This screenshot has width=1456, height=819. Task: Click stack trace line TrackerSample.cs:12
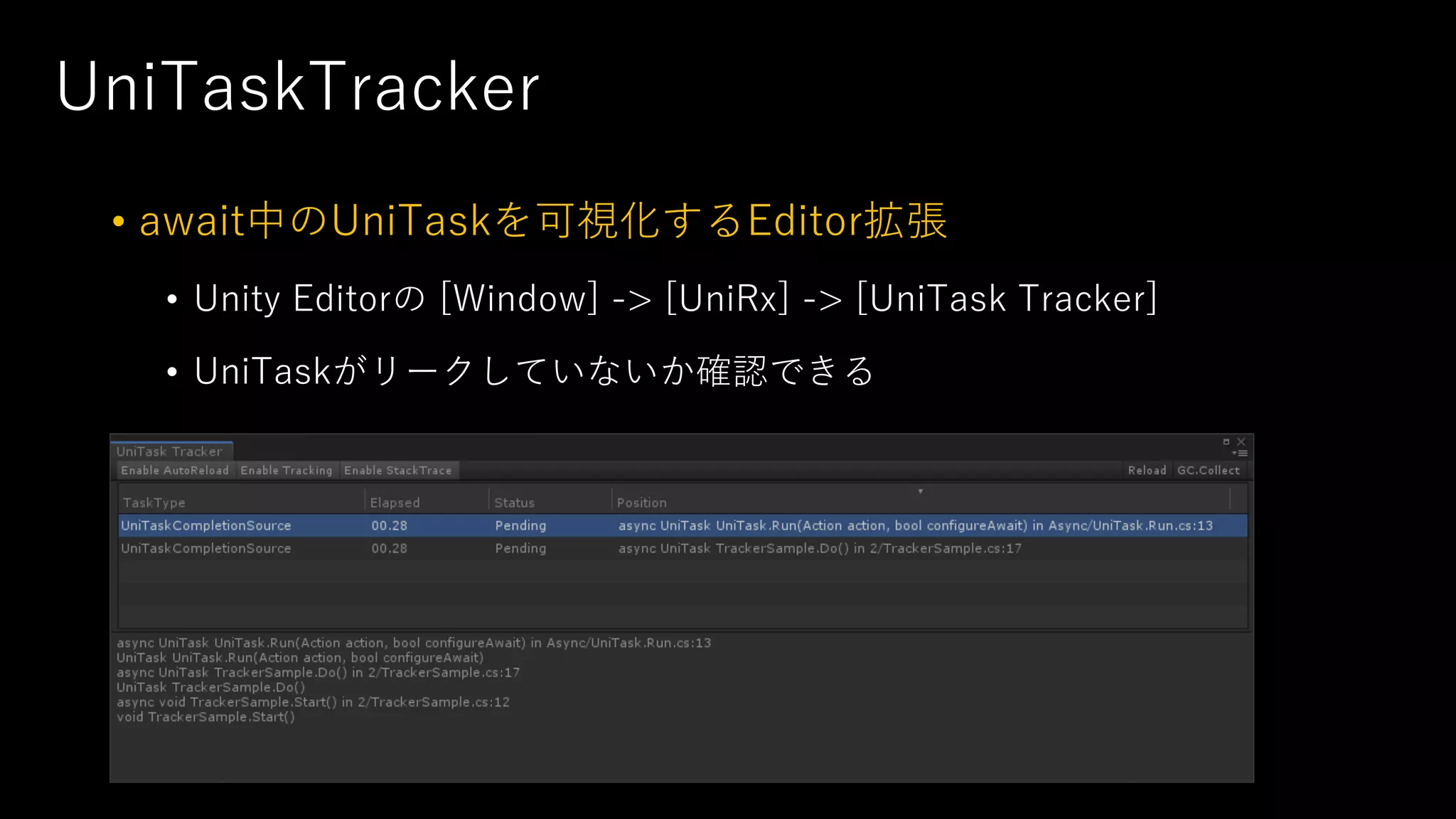tap(313, 702)
